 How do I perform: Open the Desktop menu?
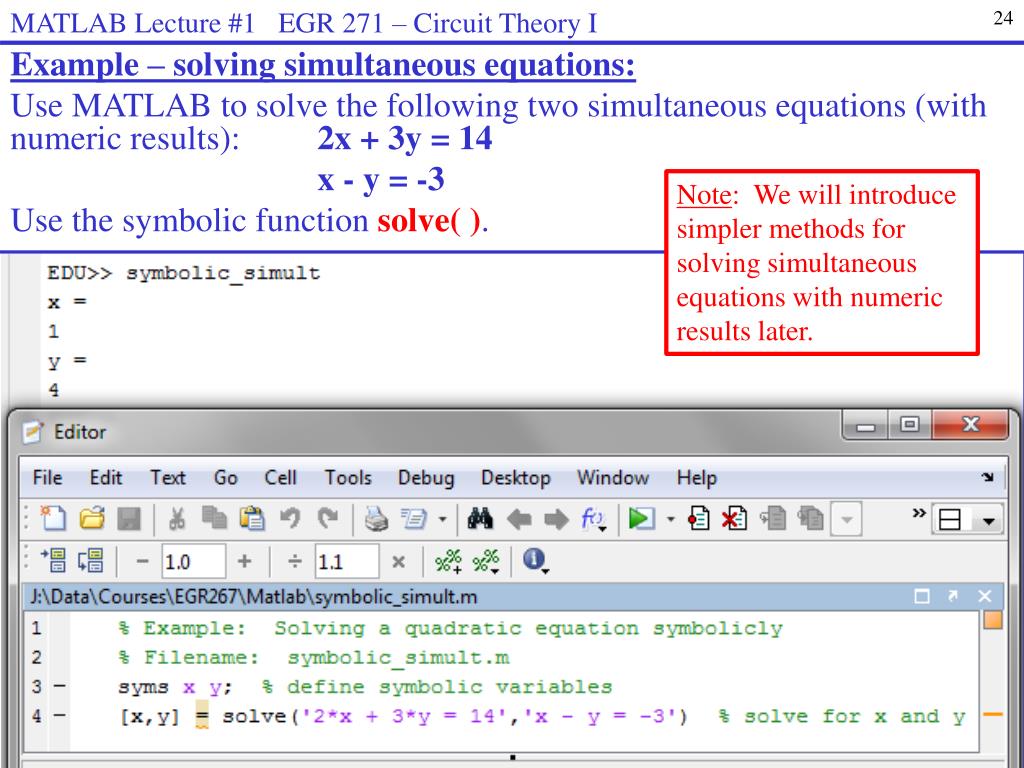[x=515, y=477]
